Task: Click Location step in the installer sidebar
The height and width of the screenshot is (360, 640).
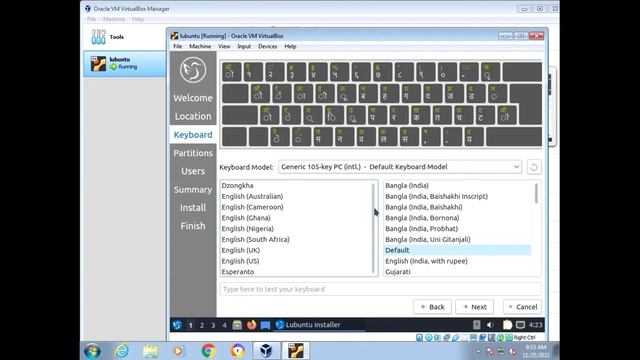Action: coord(193,116)
